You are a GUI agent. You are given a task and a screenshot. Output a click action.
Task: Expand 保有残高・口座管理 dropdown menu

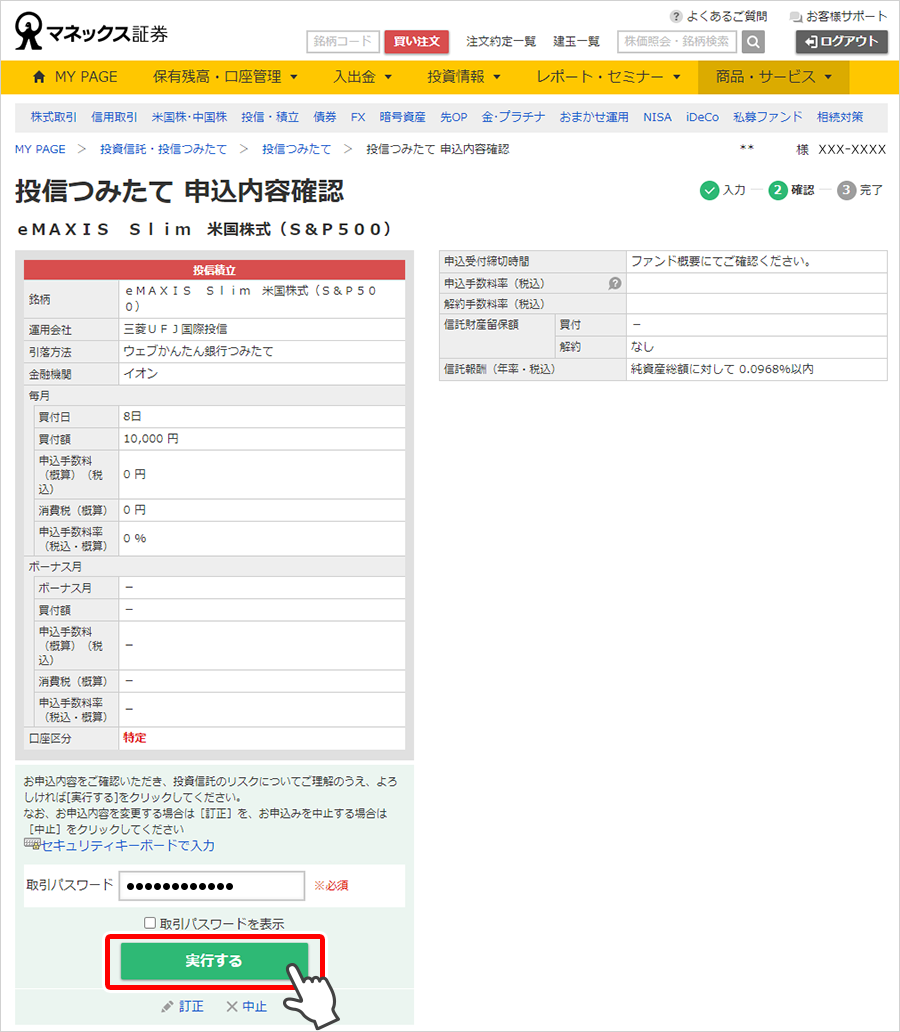(x=225, y=77)
